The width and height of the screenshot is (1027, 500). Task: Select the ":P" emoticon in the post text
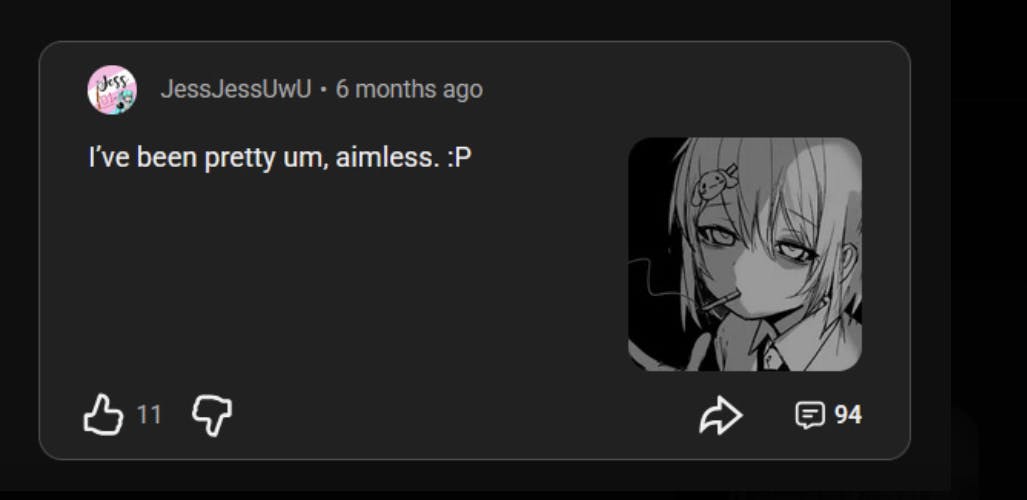point(459,158)
